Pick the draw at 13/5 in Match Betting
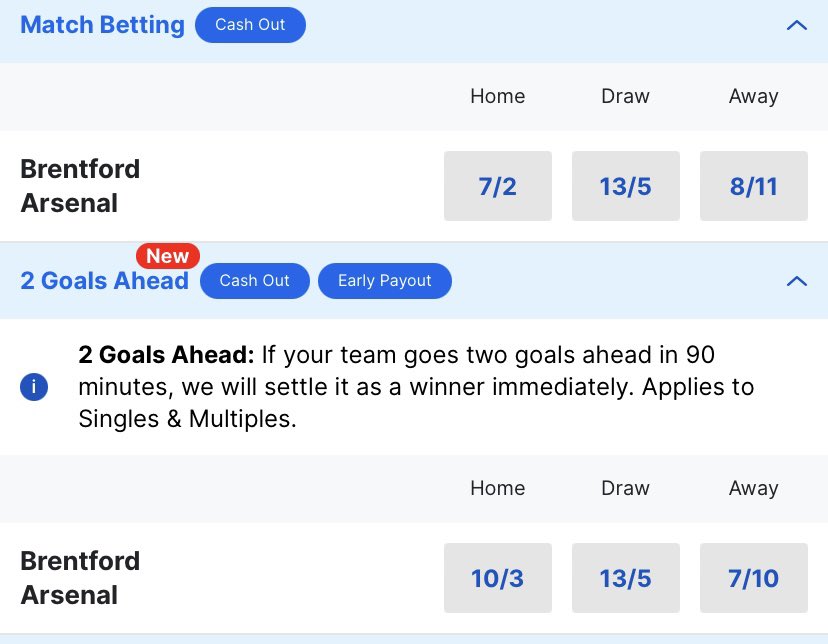This screenshot has width=828, height=644. [x=626, y=186]
